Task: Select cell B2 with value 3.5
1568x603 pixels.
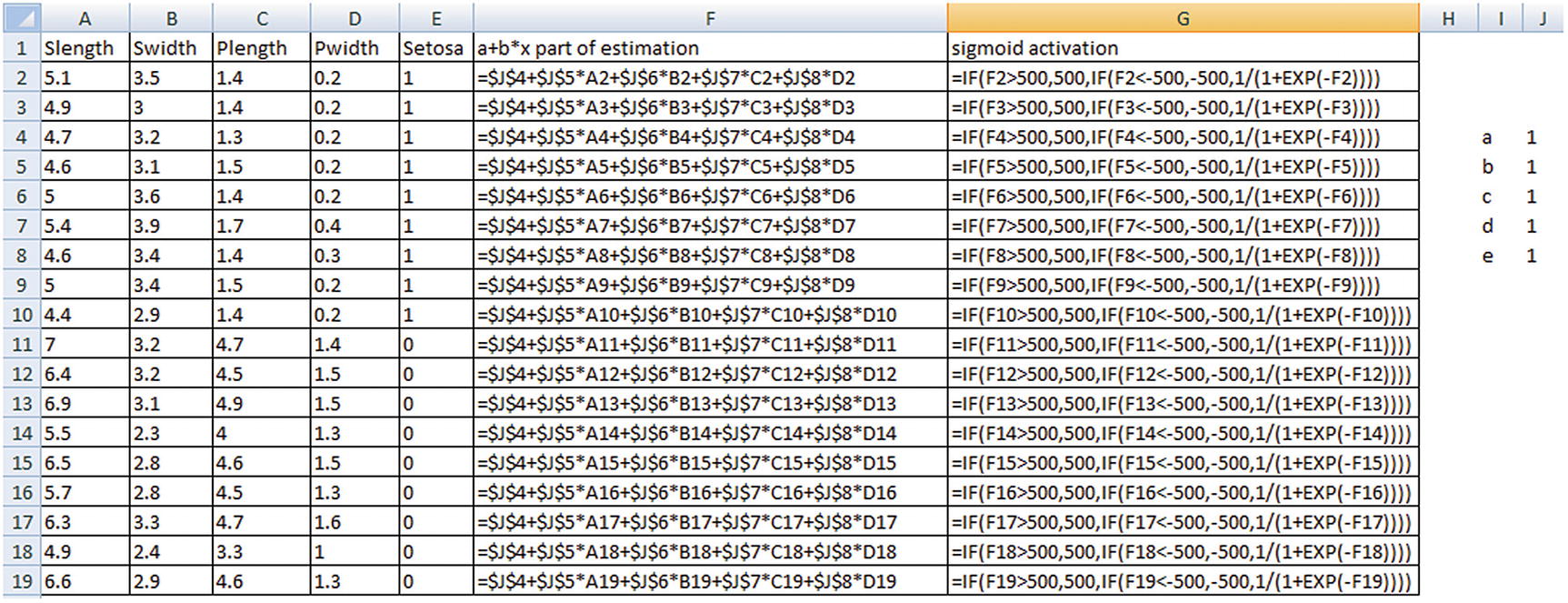Action: (x=171, y=78)
